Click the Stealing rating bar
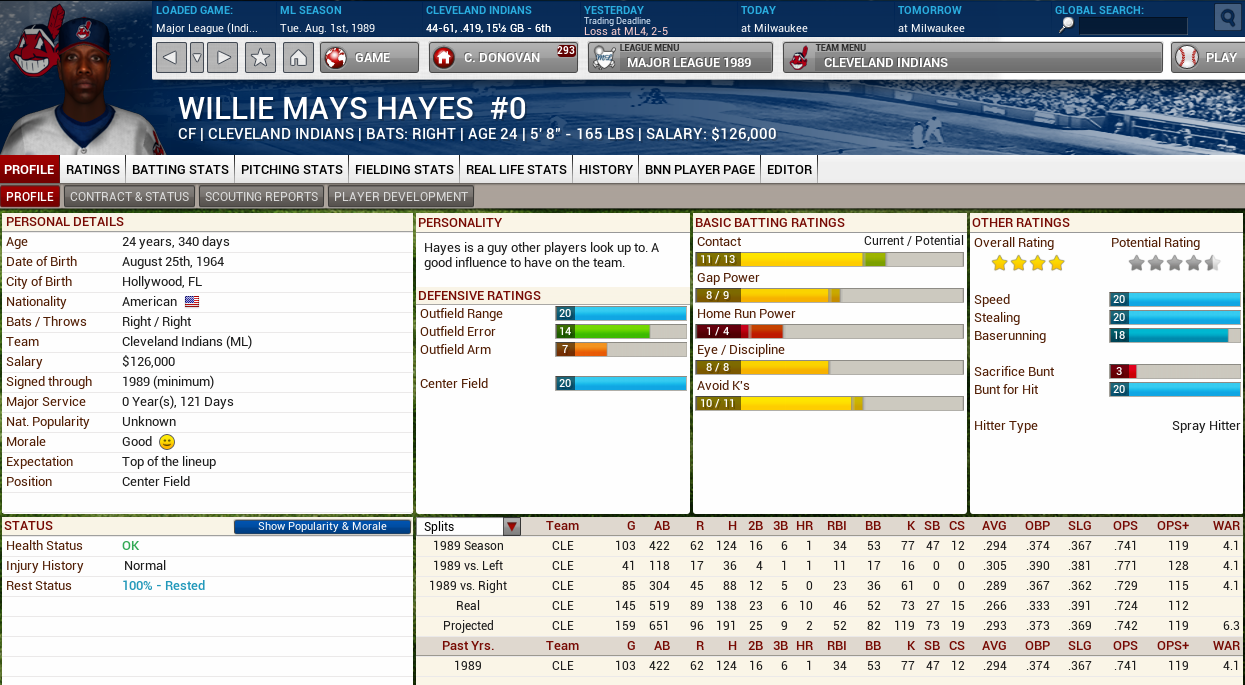Screen dimensions: 1245x685 [1175, 317]
